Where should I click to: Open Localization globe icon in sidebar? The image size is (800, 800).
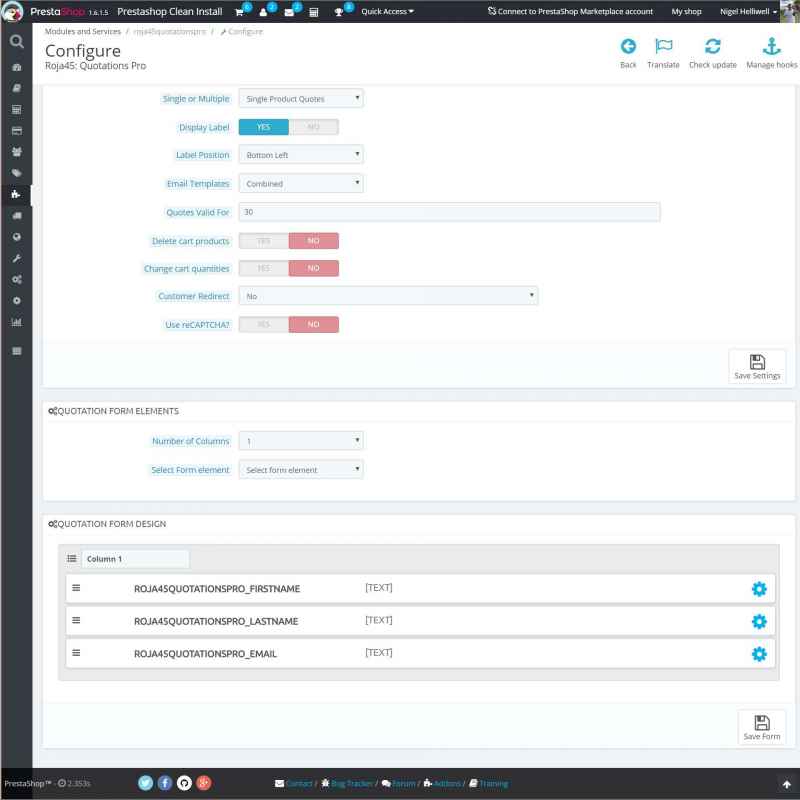(16, 237)
